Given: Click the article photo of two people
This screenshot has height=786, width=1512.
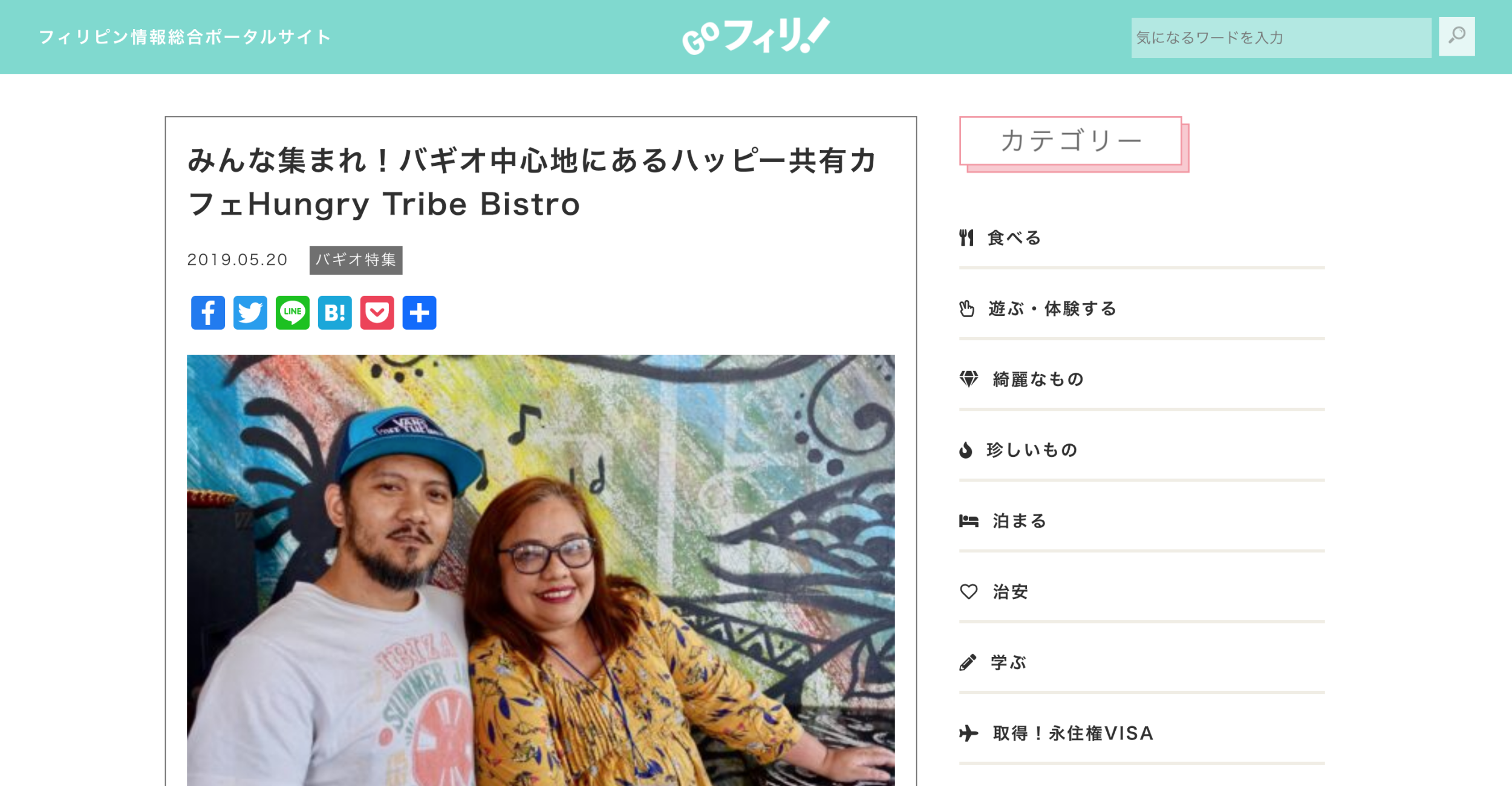Looking at the screenshot, I should point(541,570).
